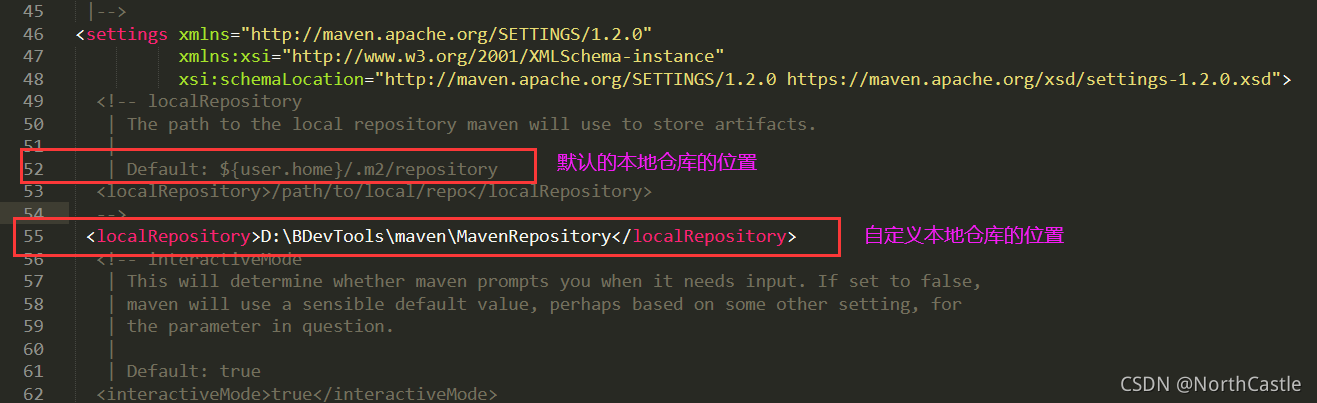This screenshot has height=403, width=1317.
Task: Click the D:\BDevTools\maven\MavenRepository path value
Action: (x=435, y=237)
